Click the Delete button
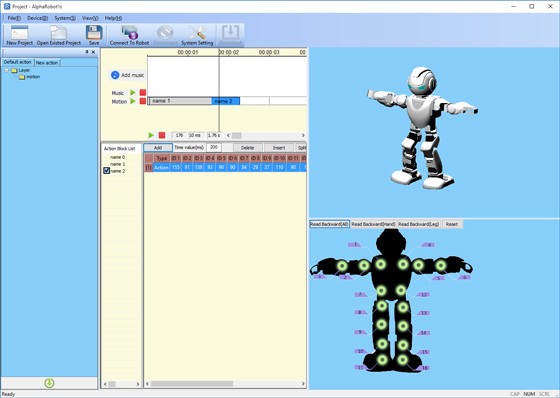This screenshot has width=560, height=398. [247, 148]
